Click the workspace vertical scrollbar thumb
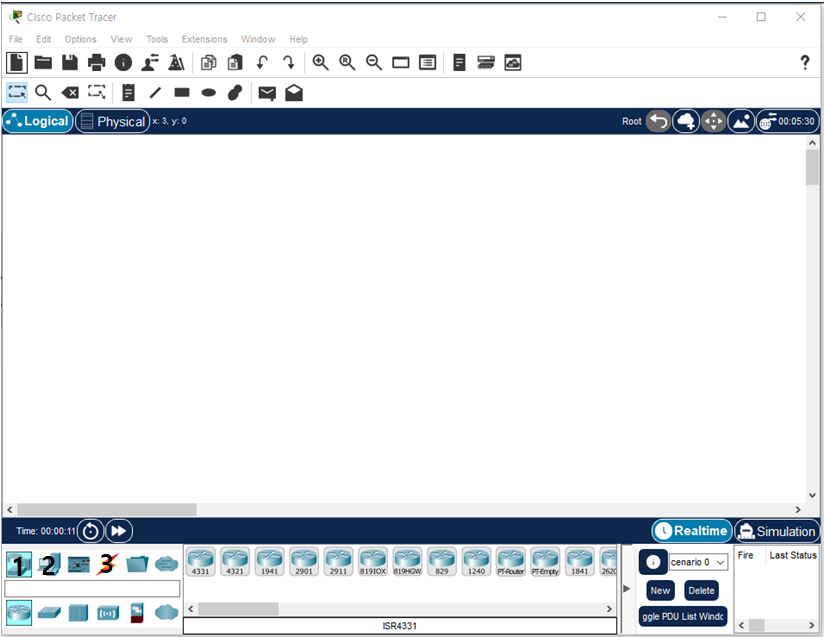 point(812,168)
